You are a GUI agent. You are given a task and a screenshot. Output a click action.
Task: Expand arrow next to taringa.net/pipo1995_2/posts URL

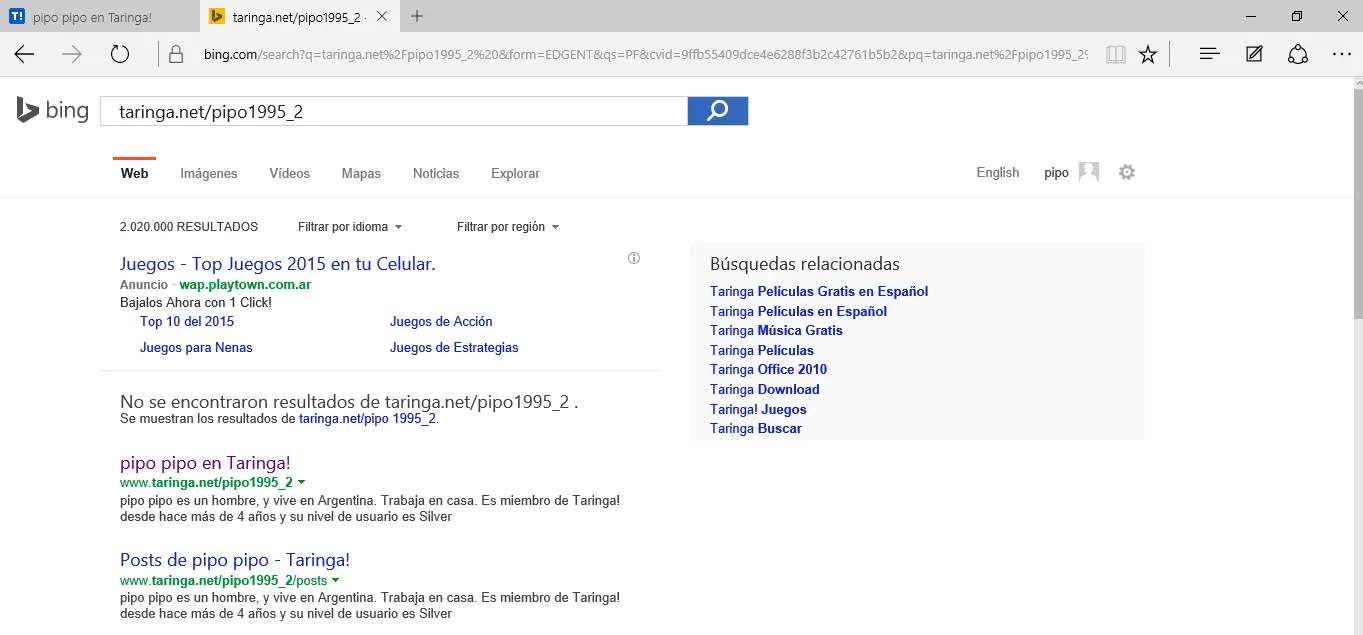pos(335,580)
